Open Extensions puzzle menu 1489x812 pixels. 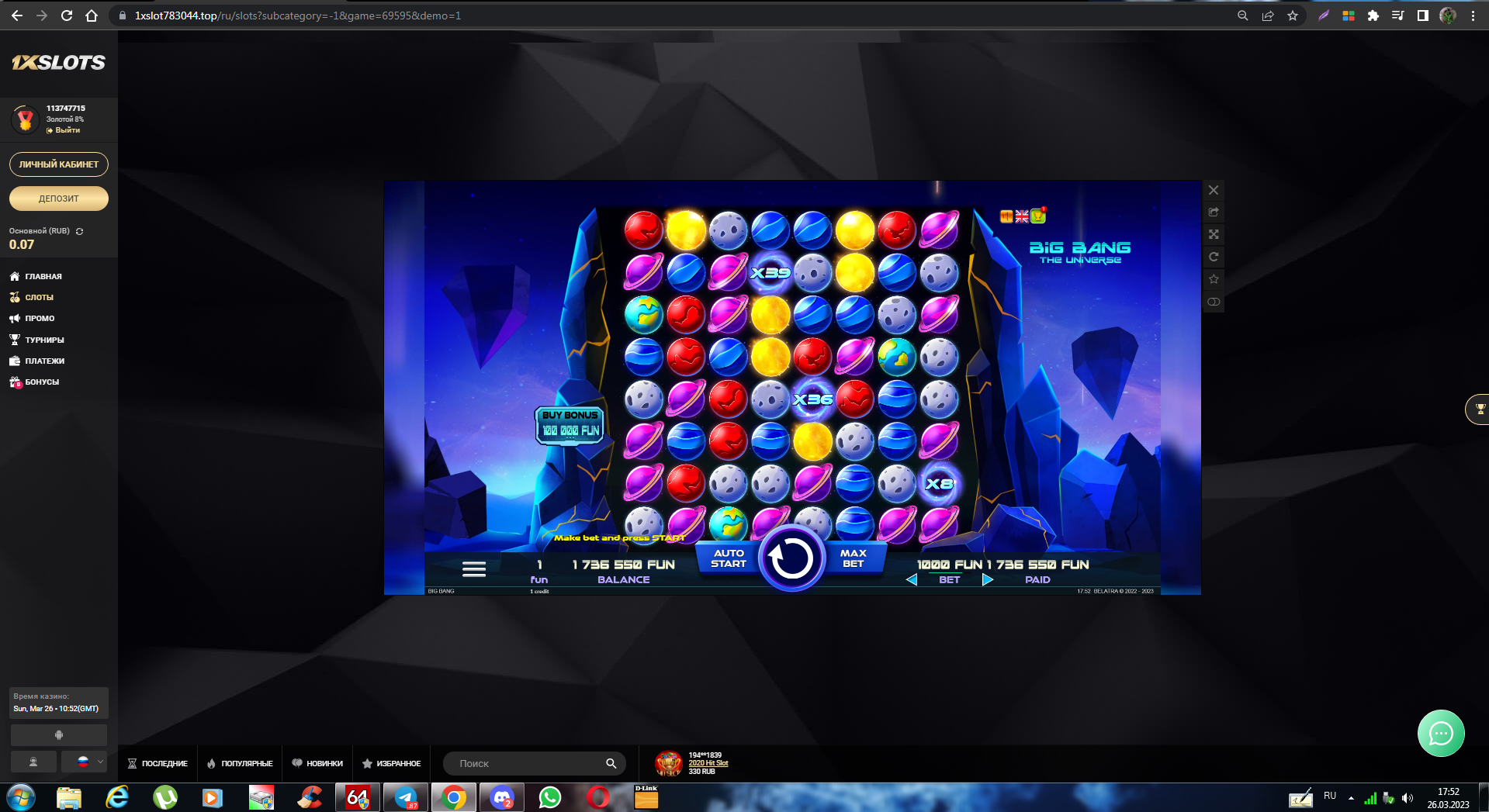[1373, 16]
